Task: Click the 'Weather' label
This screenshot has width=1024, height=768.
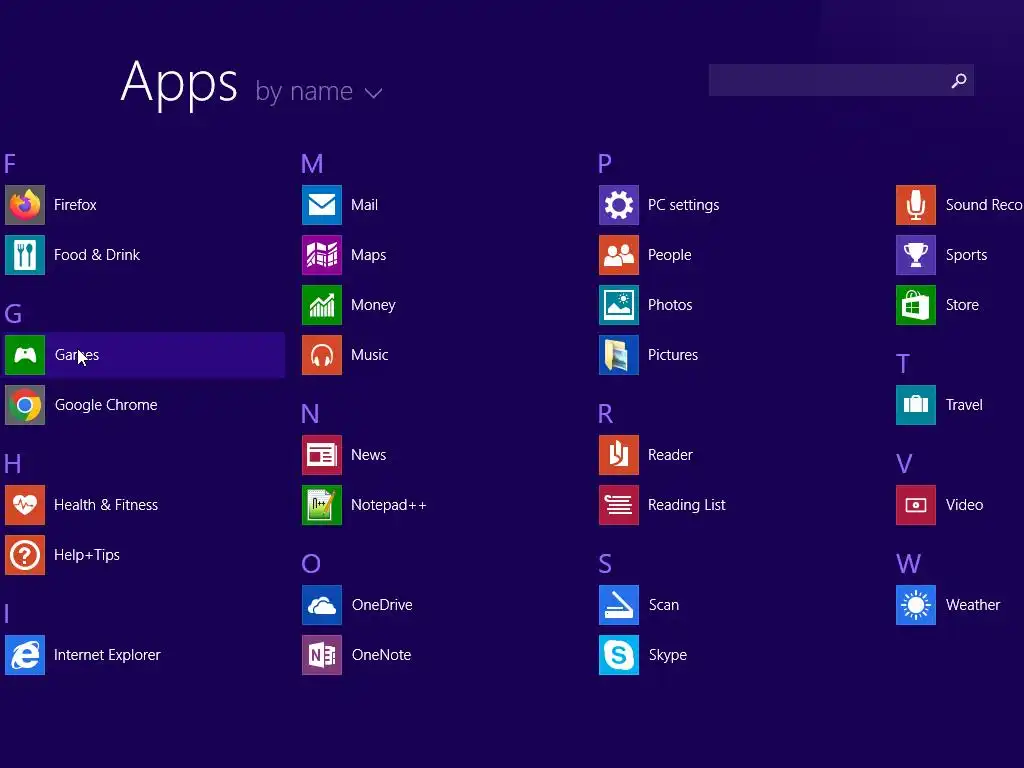Action: click(973, 605)
